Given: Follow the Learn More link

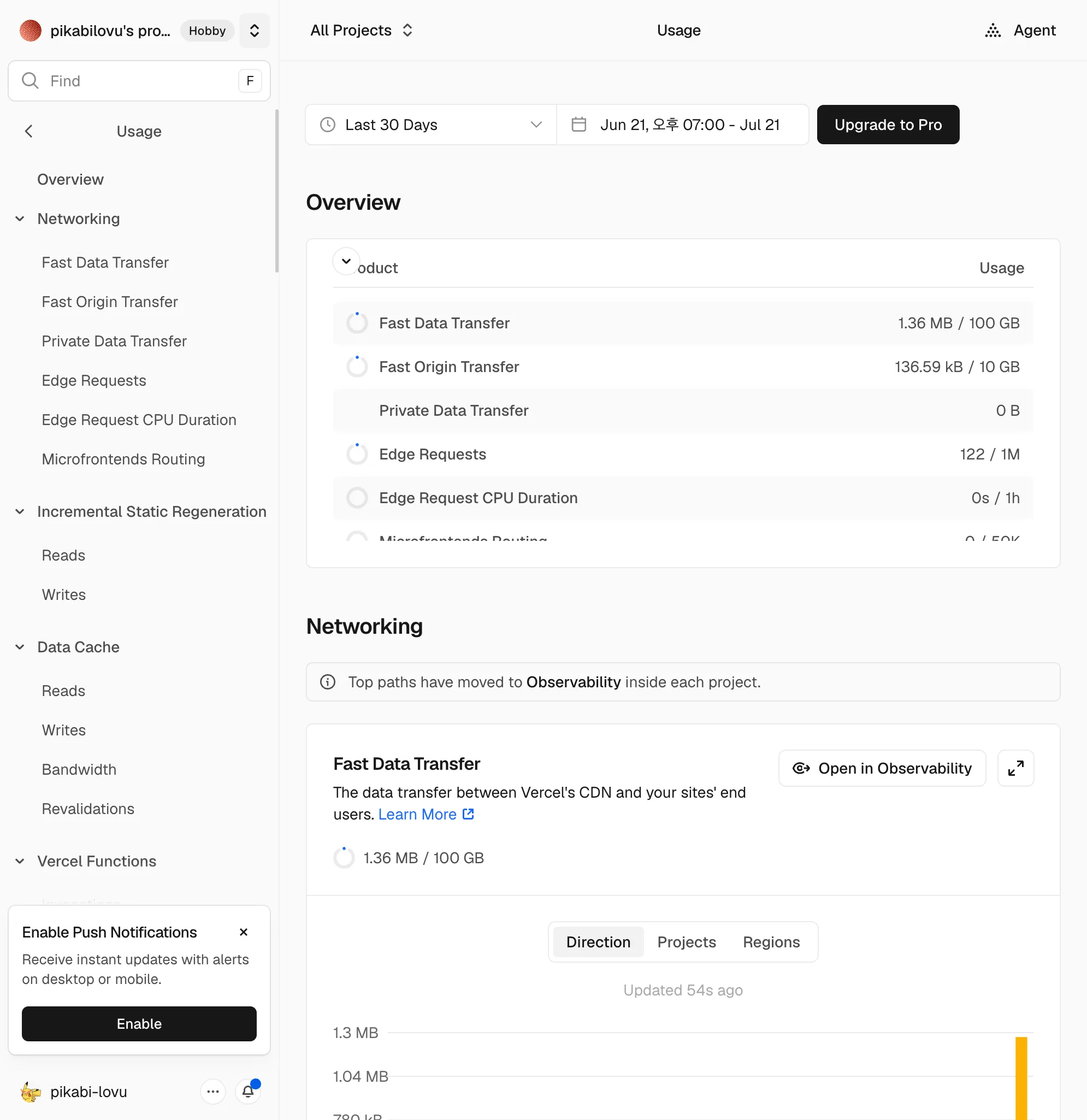Looking at the screenshot, I should (426, 814).
